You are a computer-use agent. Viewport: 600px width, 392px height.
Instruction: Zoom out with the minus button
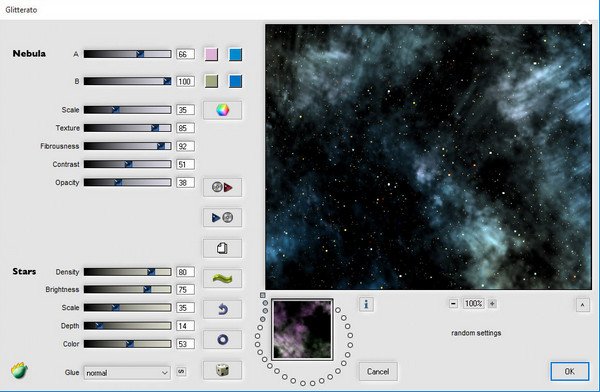[453, 304]
